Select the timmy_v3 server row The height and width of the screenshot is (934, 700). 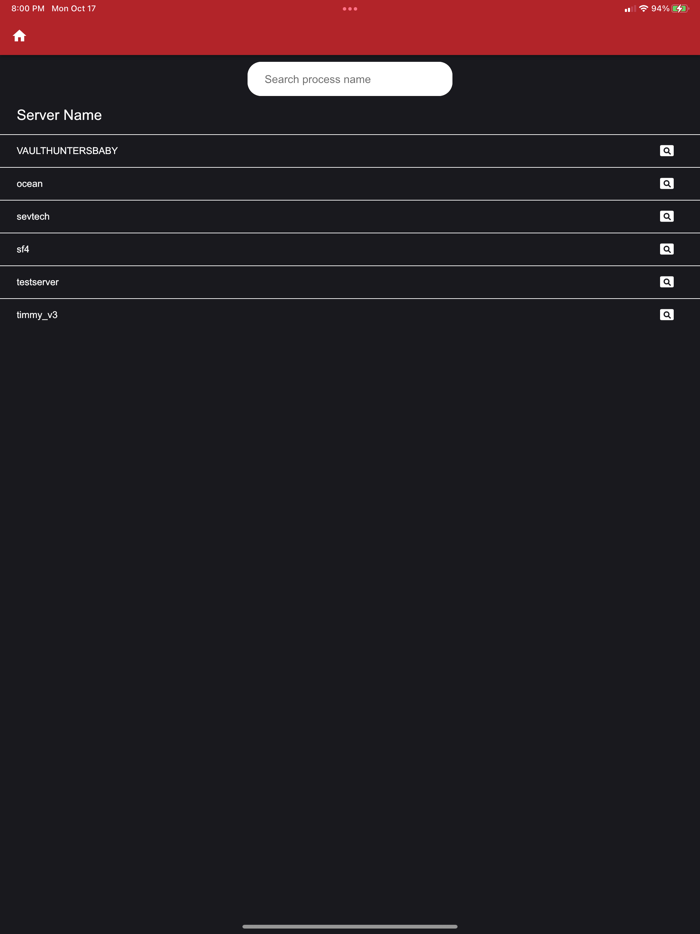point(300,314)
